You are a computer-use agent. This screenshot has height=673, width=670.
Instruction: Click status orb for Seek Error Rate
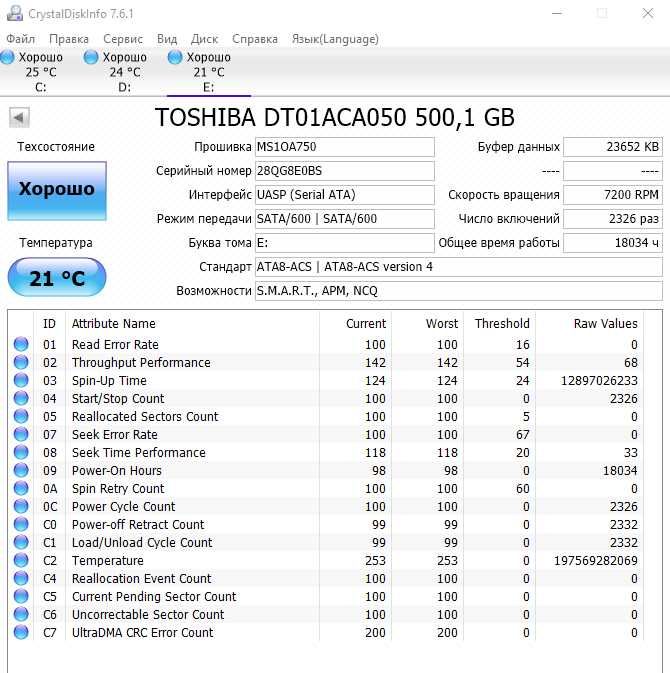[x=21, y=434]
